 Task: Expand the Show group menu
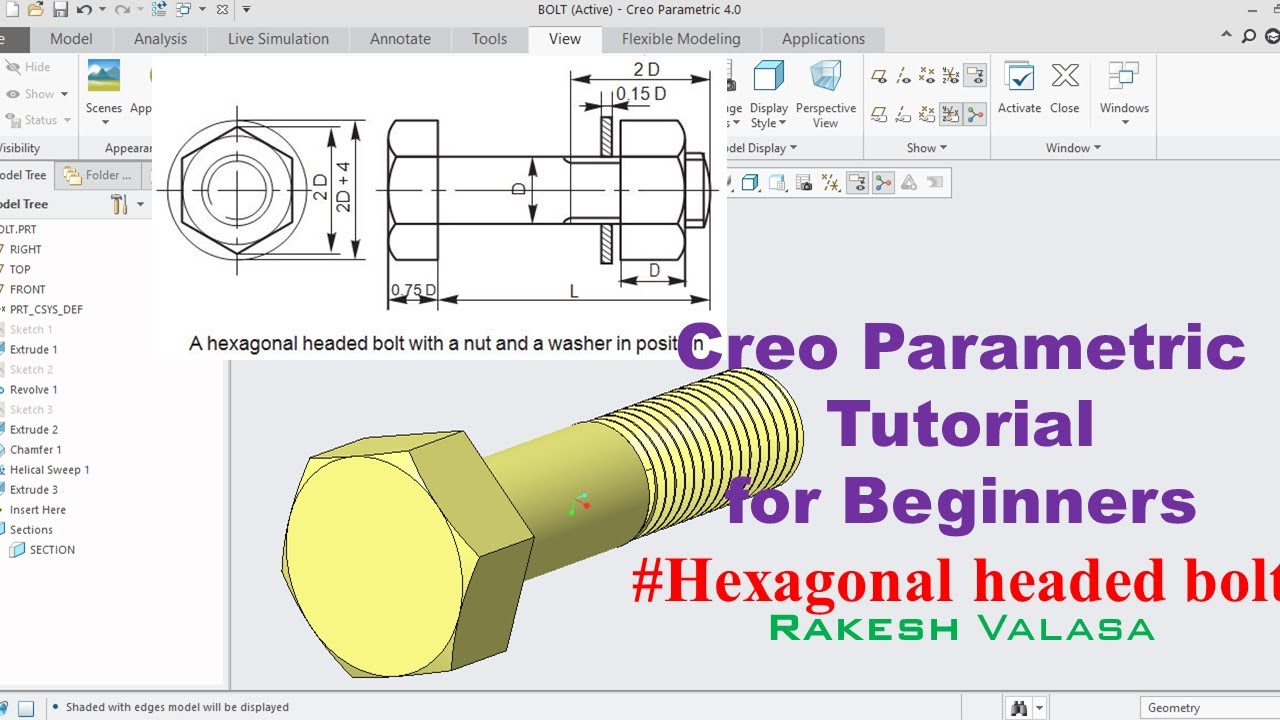[x=927, y=148]
